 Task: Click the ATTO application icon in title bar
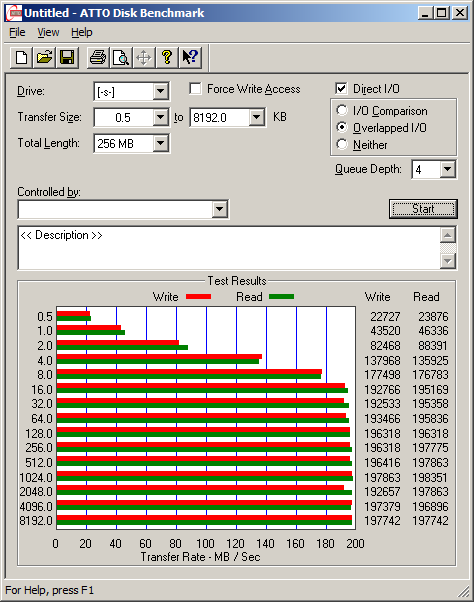[x=14, y=13]
